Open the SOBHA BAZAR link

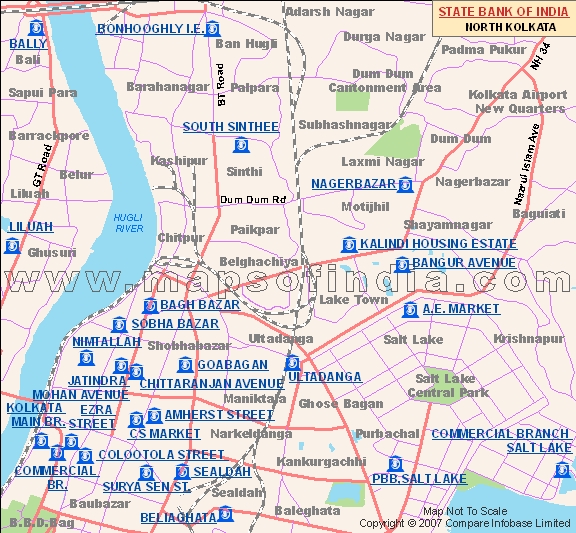[x=175, y=324]
